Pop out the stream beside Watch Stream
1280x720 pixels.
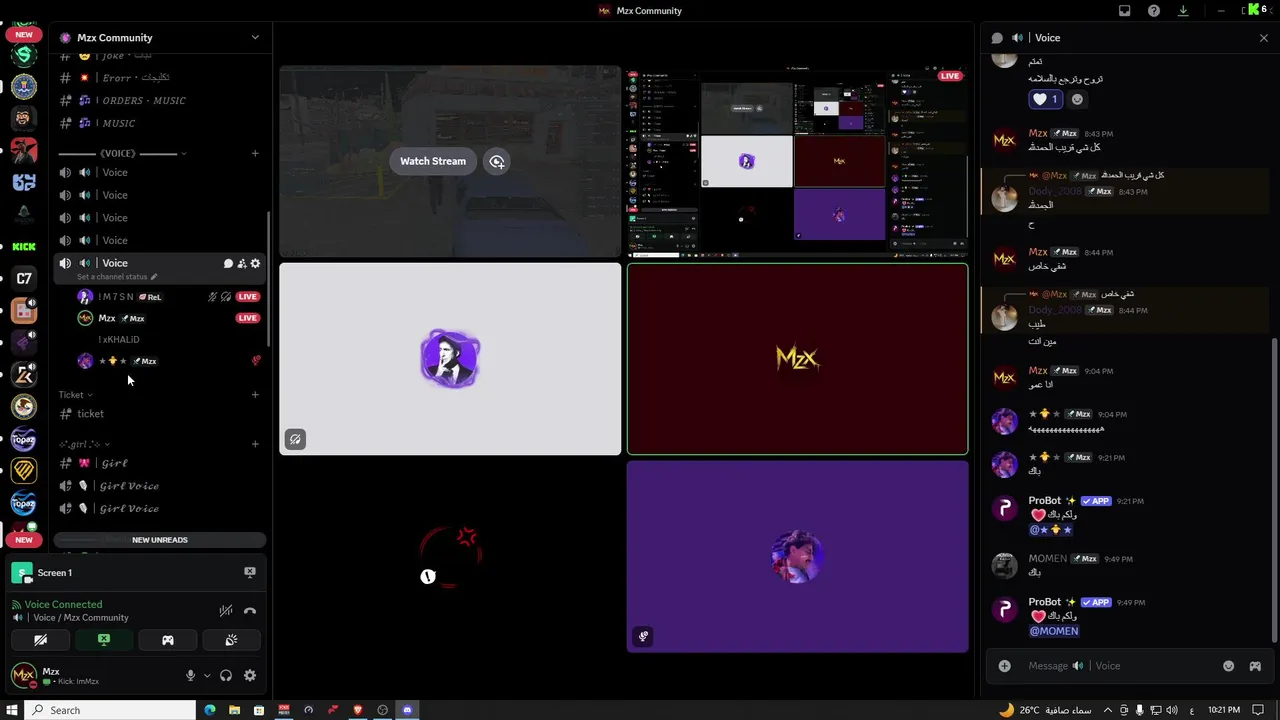497,161
